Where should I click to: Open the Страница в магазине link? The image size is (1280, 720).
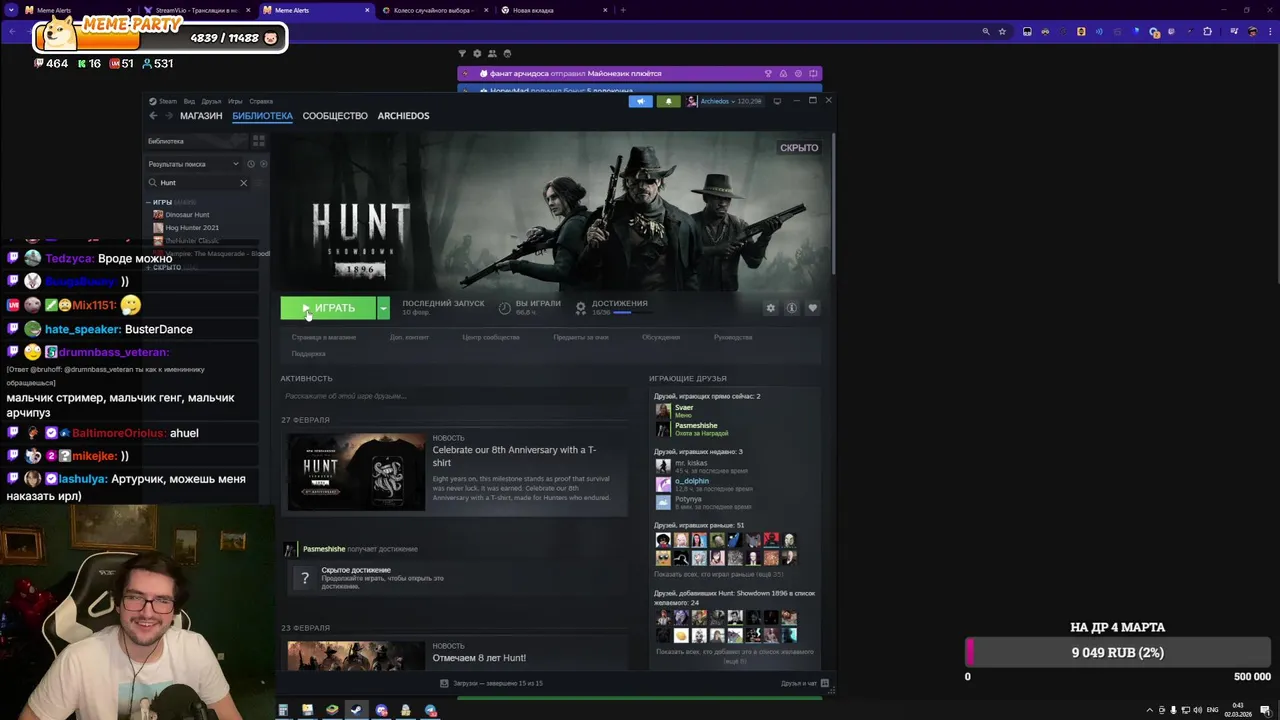pos(323,338)
